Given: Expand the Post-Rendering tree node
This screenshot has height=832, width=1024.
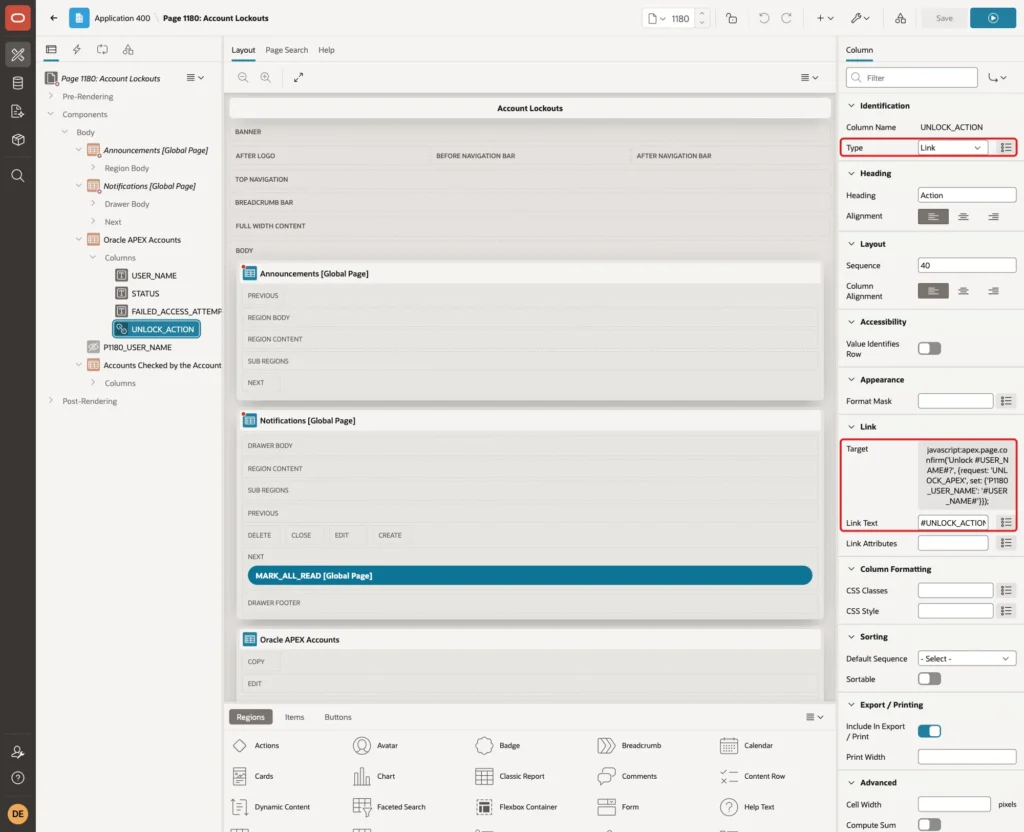Looking at the screenshot, I should tap(51, 400).
